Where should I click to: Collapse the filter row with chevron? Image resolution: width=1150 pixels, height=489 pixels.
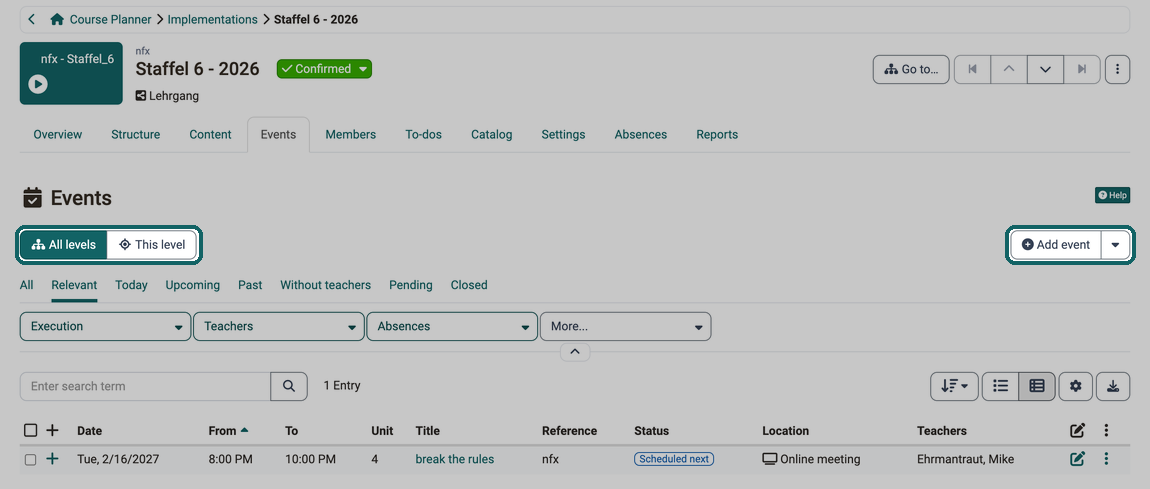575,352
